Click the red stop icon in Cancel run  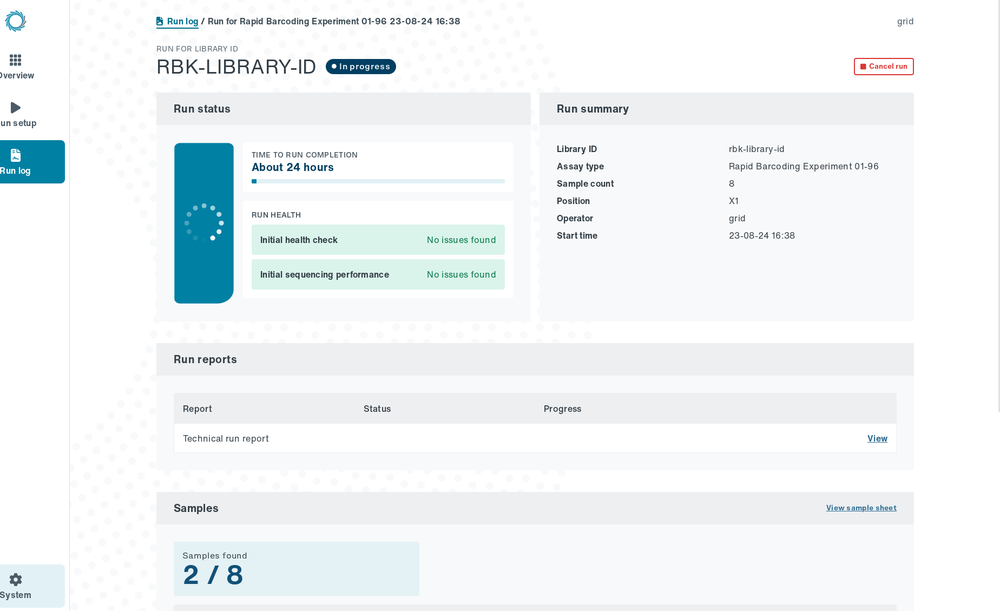[863, 66]
